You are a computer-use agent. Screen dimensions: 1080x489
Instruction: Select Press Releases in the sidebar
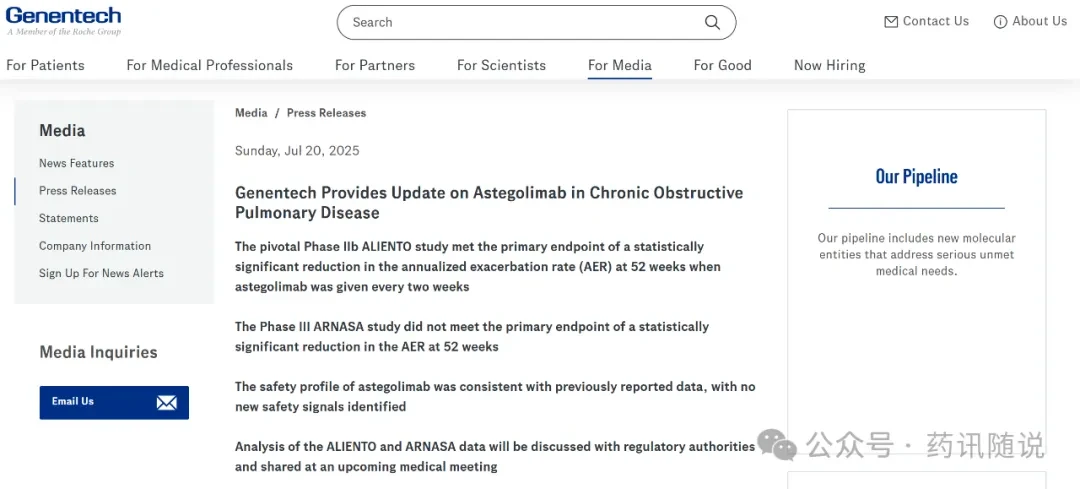78,191
